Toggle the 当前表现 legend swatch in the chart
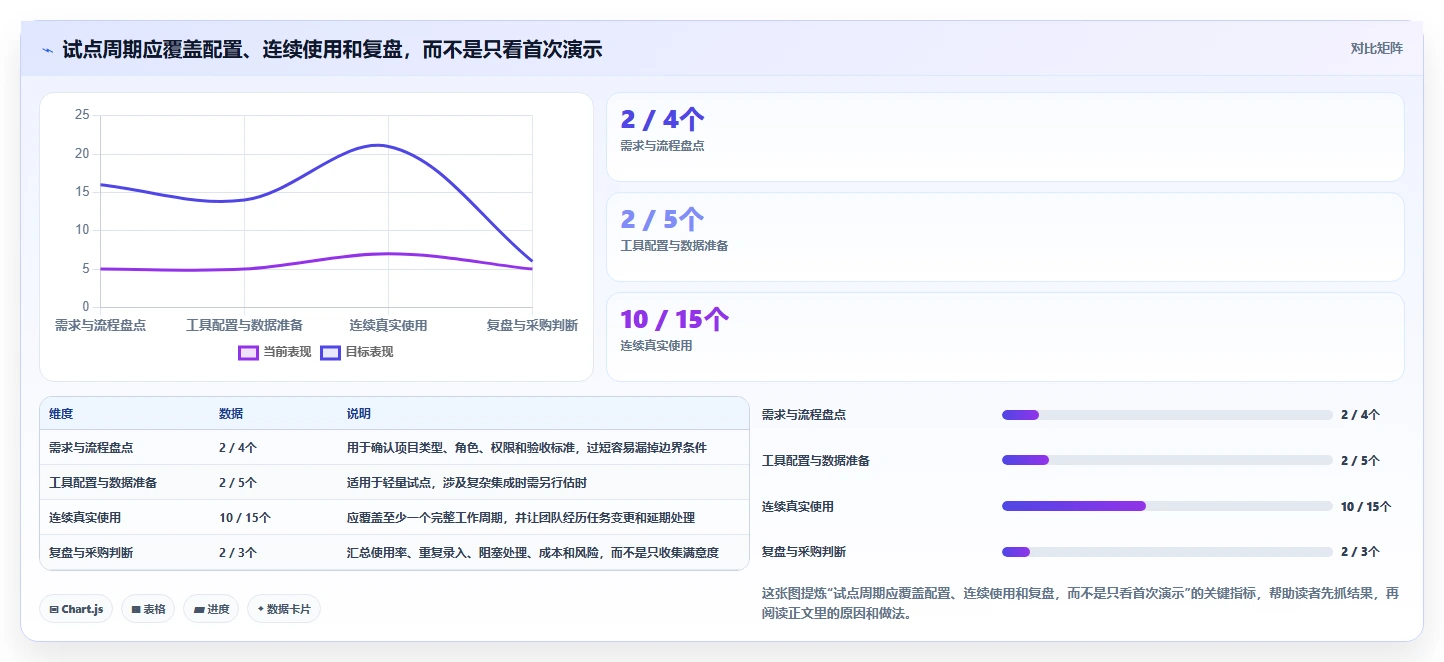Viewport: 1444px width, 662px height. click(248, 352)
